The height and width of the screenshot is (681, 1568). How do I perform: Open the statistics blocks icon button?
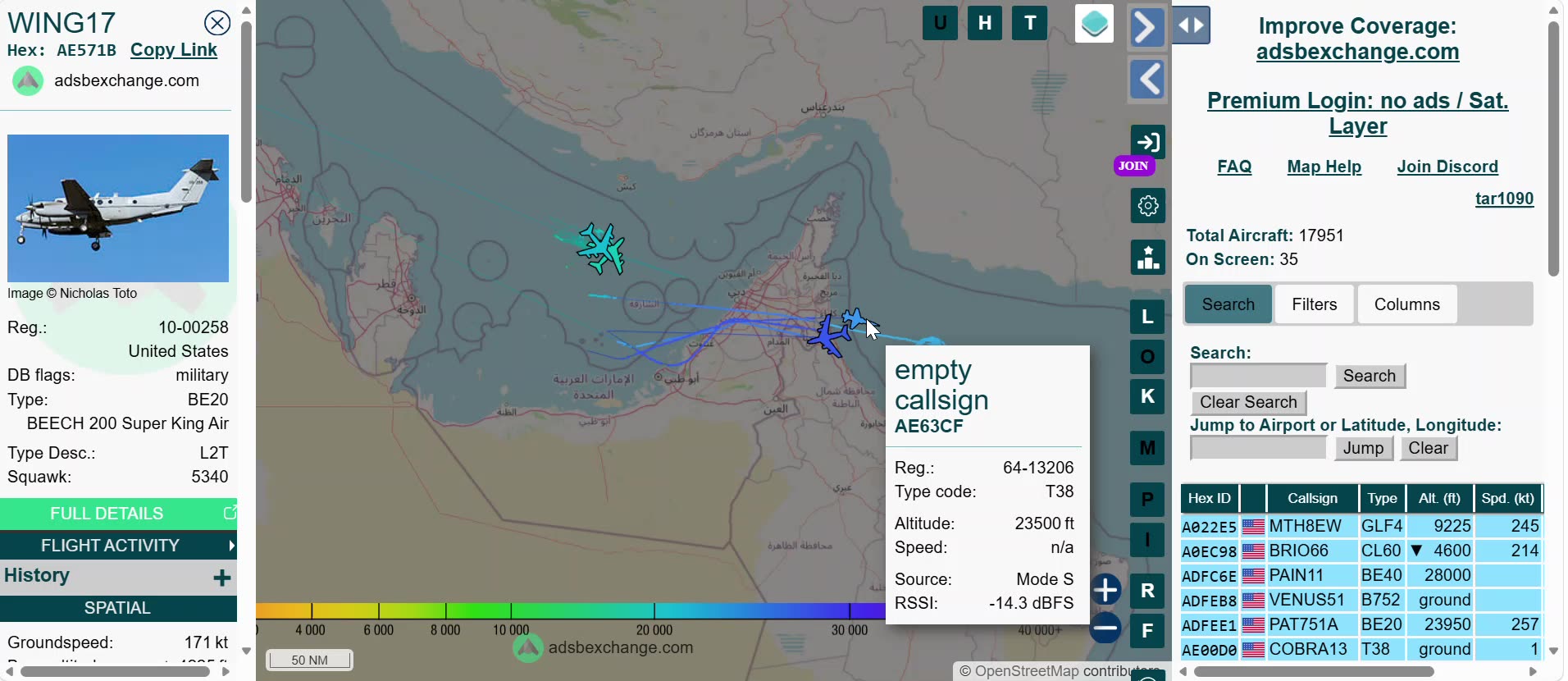[1147, 257]
